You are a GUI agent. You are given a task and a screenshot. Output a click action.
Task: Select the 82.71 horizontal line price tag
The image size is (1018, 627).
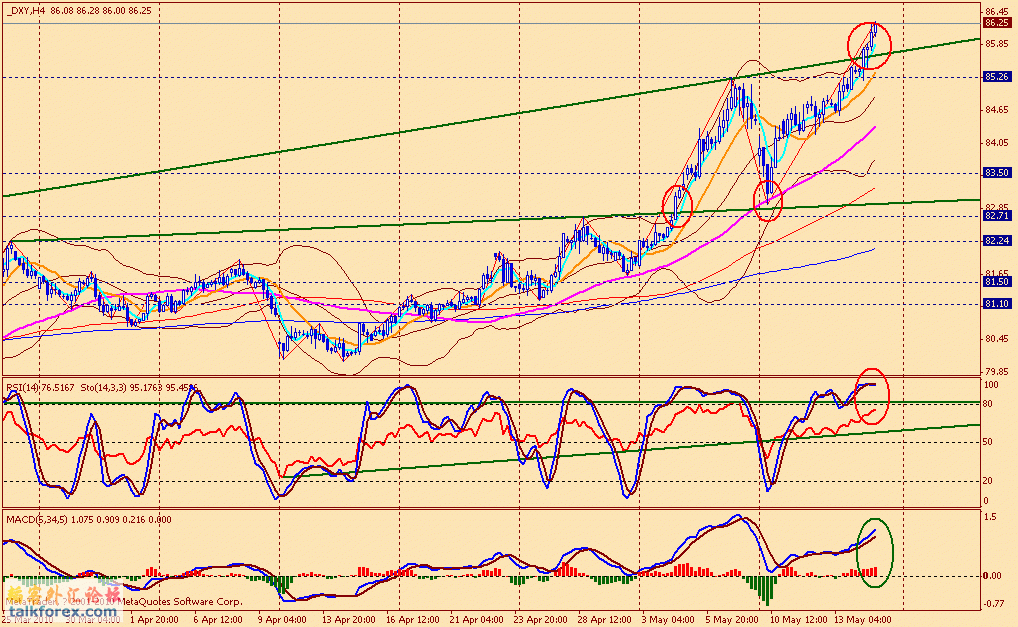[997, 215]
